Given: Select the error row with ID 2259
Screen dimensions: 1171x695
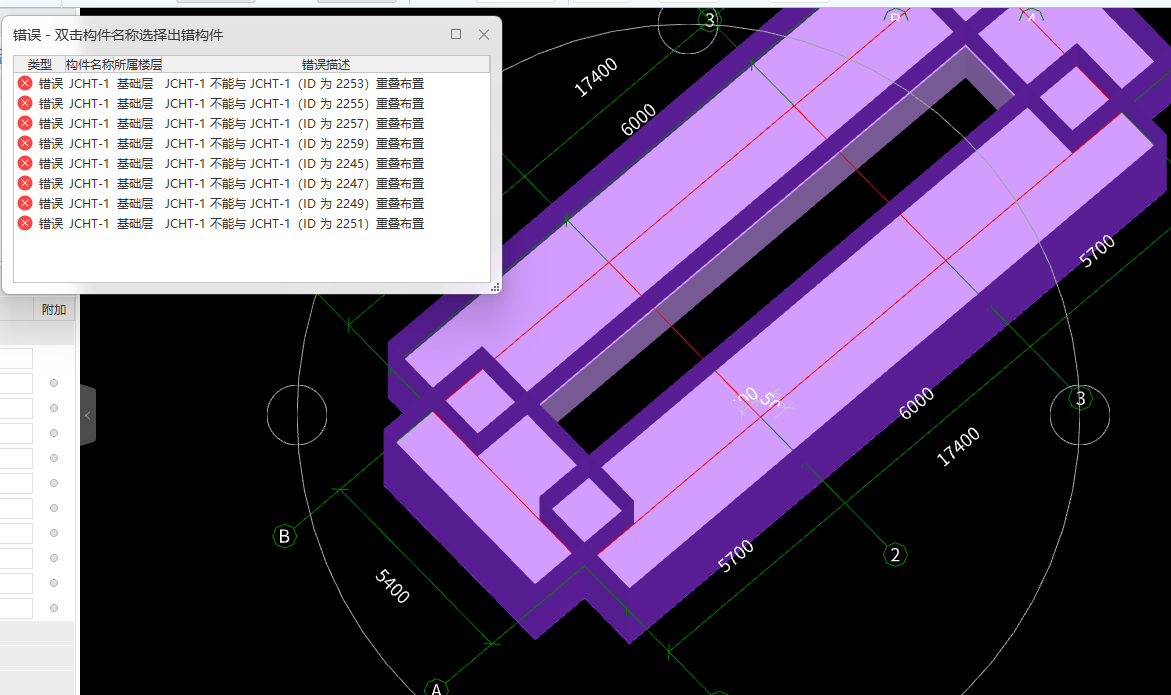Looking at the screenshot, I should 252,143.
